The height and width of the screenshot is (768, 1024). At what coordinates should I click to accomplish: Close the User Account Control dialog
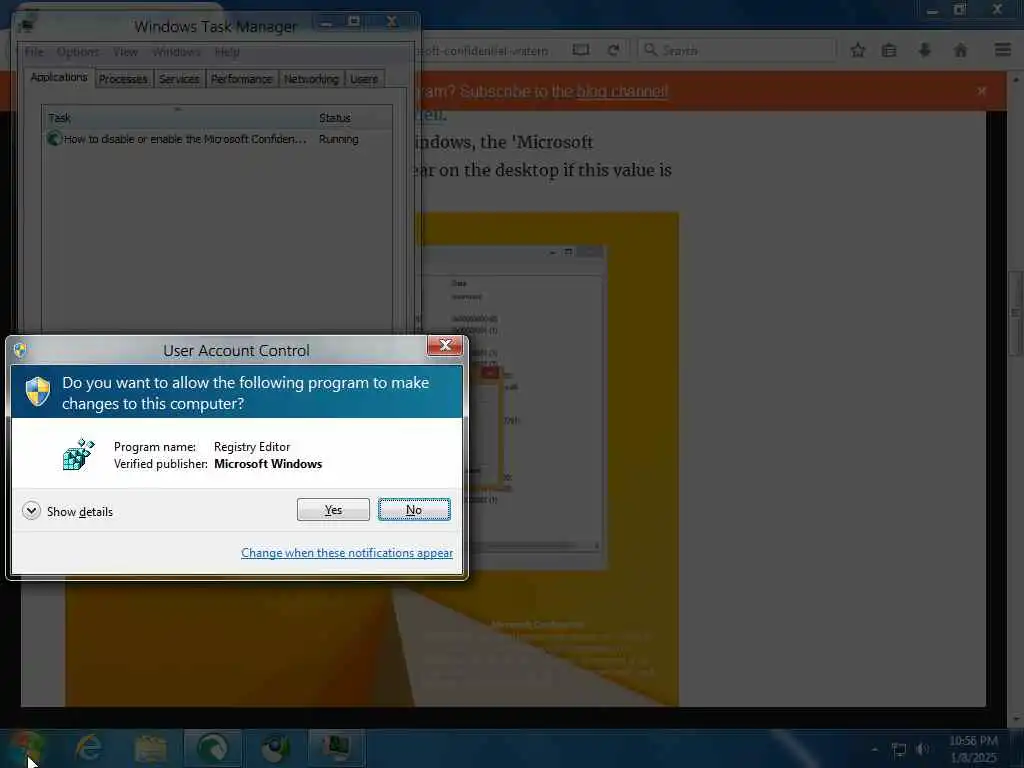tap(445, 345)
